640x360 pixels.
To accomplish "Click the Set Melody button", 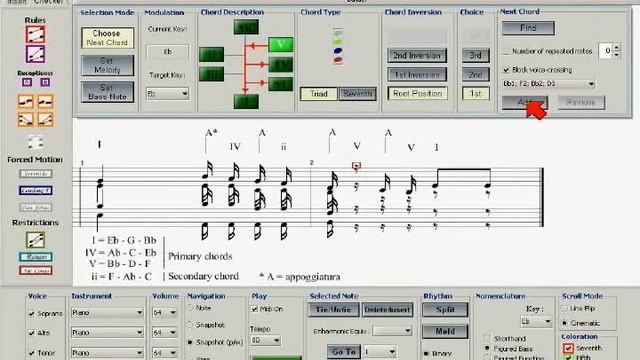I will [x=107, y=65].
